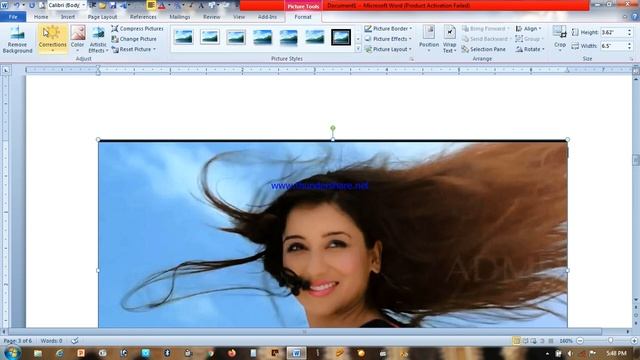The width and height of the screenshot is (640, 360).
Task: Click top-left picture resize handle
Action: 98,140
